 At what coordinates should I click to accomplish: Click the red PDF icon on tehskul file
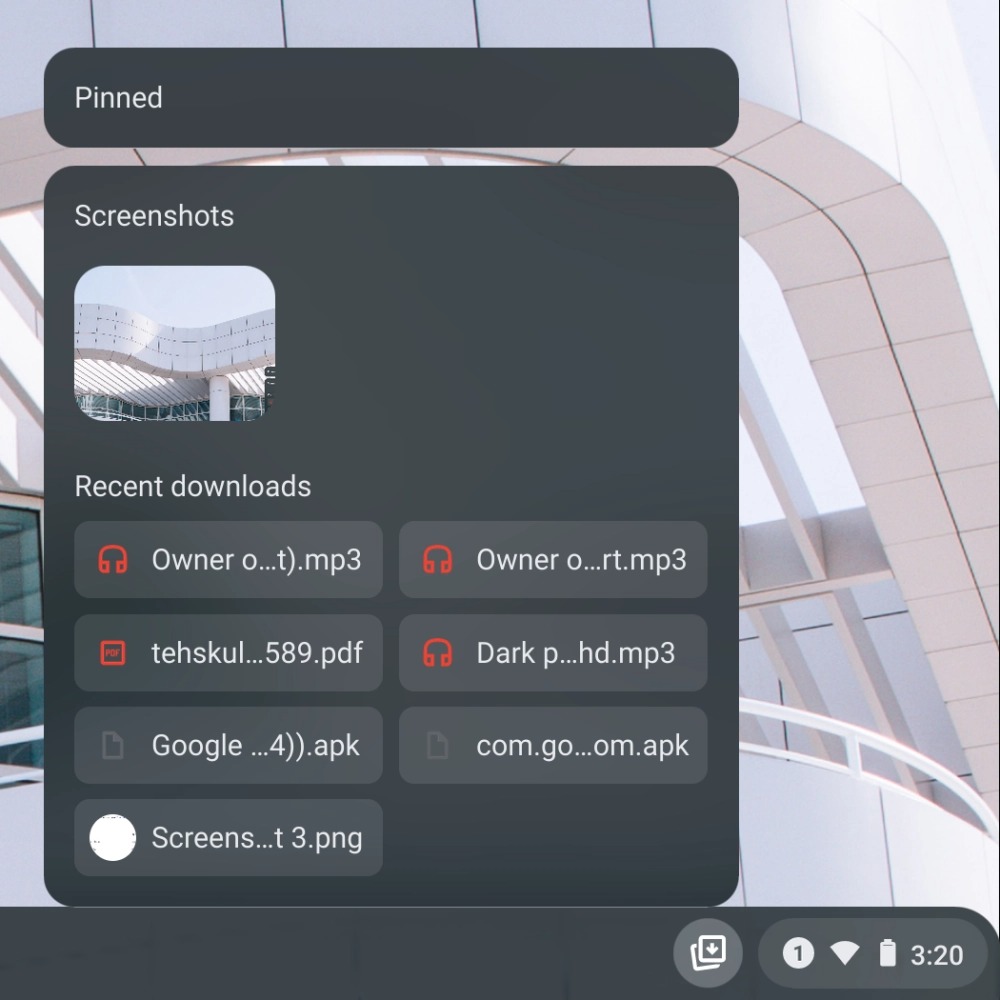pyautogui.click(x=113, y=653)
